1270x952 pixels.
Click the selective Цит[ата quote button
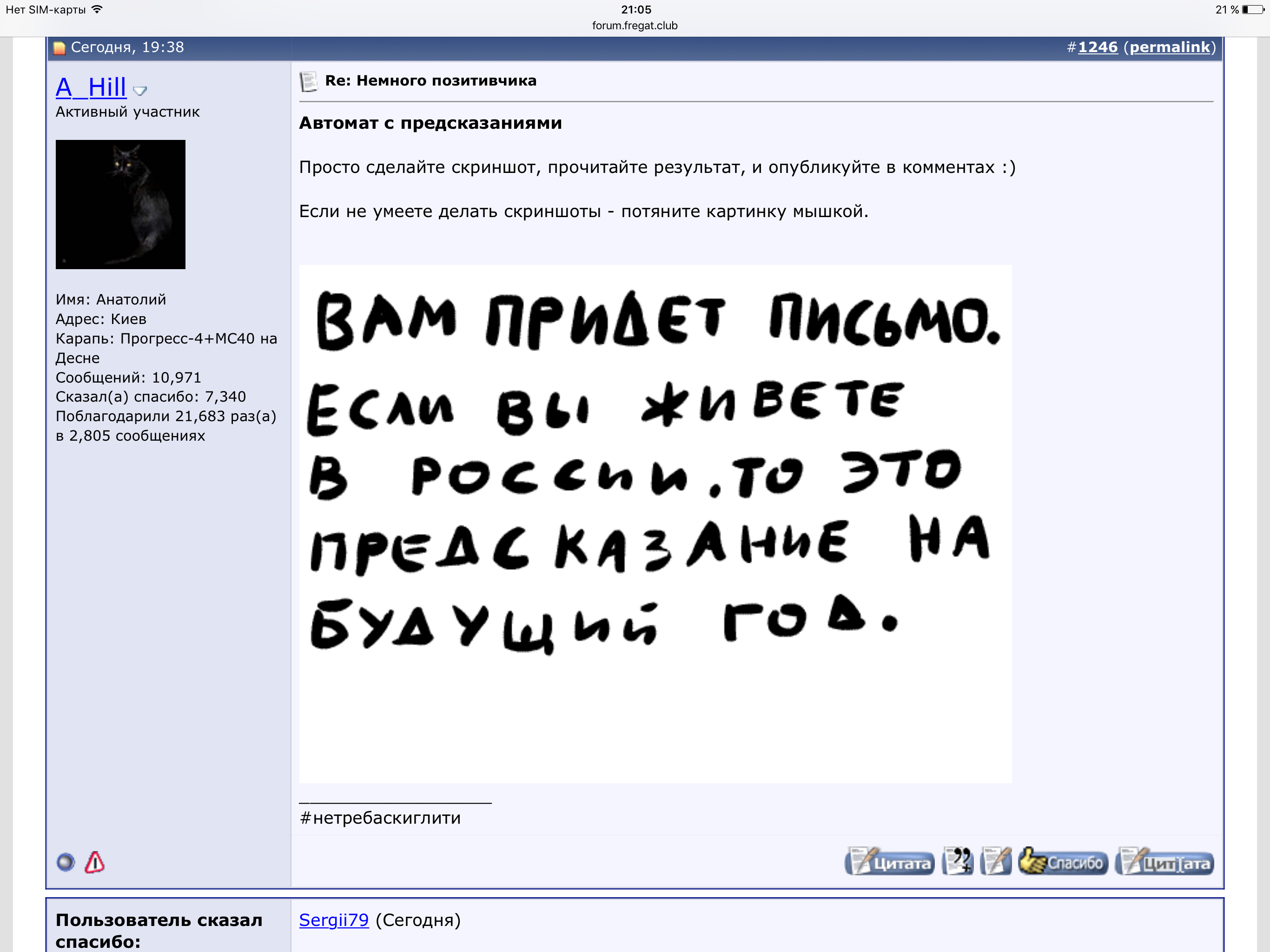tap(1164, 862)
